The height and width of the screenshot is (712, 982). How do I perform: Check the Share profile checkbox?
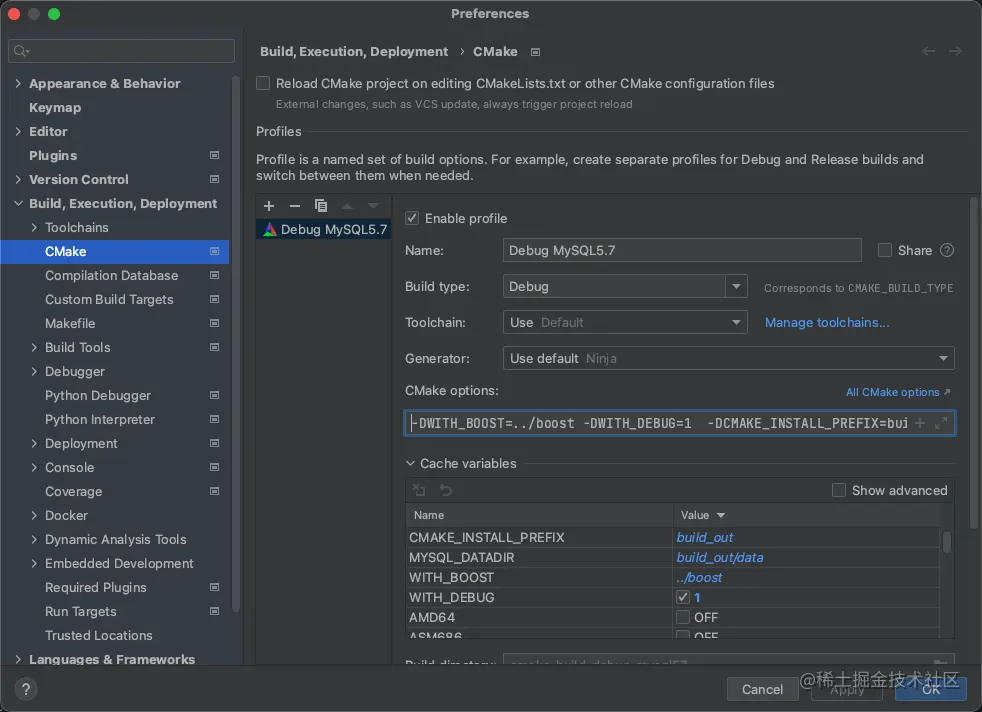click(x=884, y=250)
